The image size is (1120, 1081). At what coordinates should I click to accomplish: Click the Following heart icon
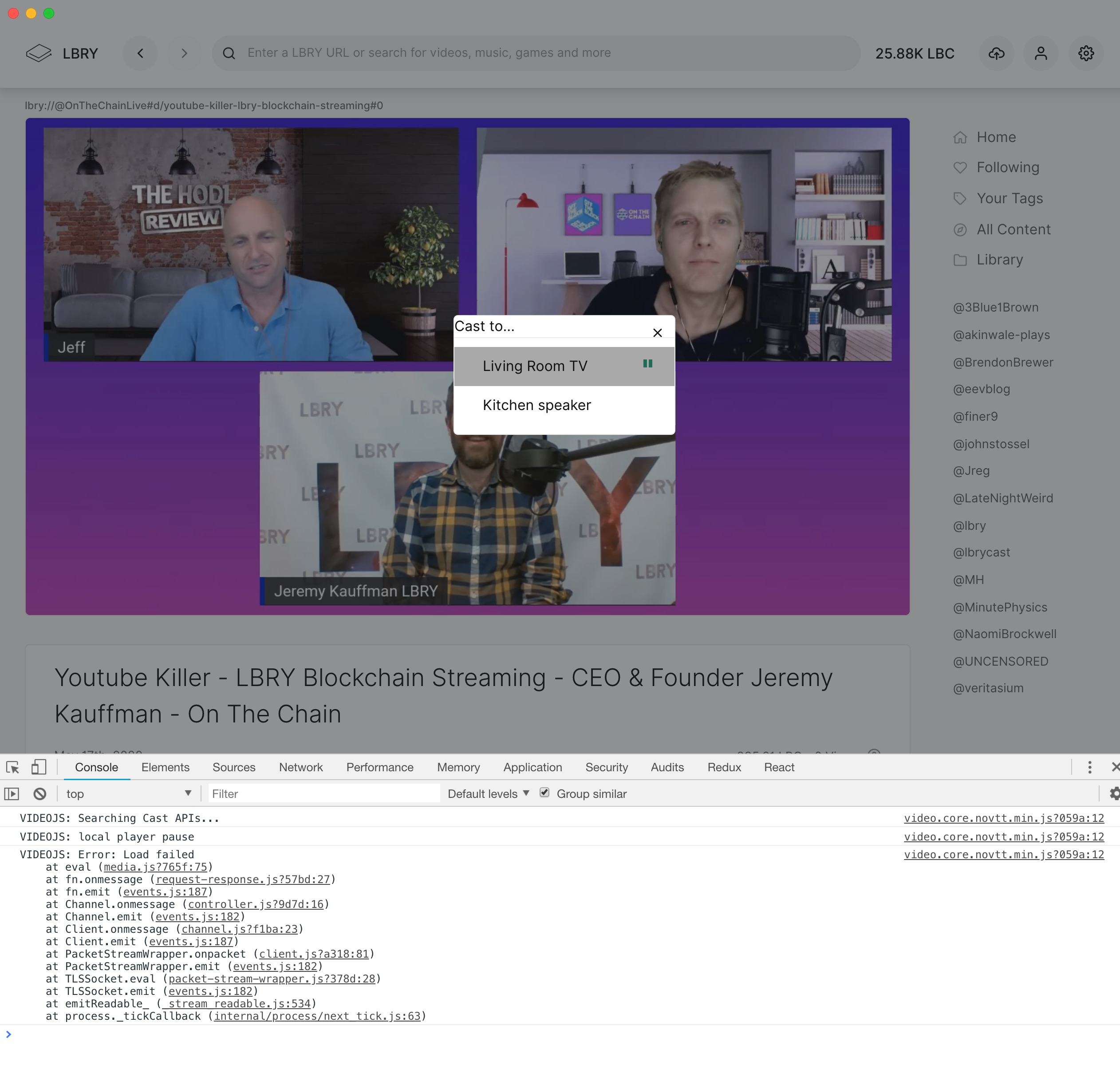pos(960,167)
